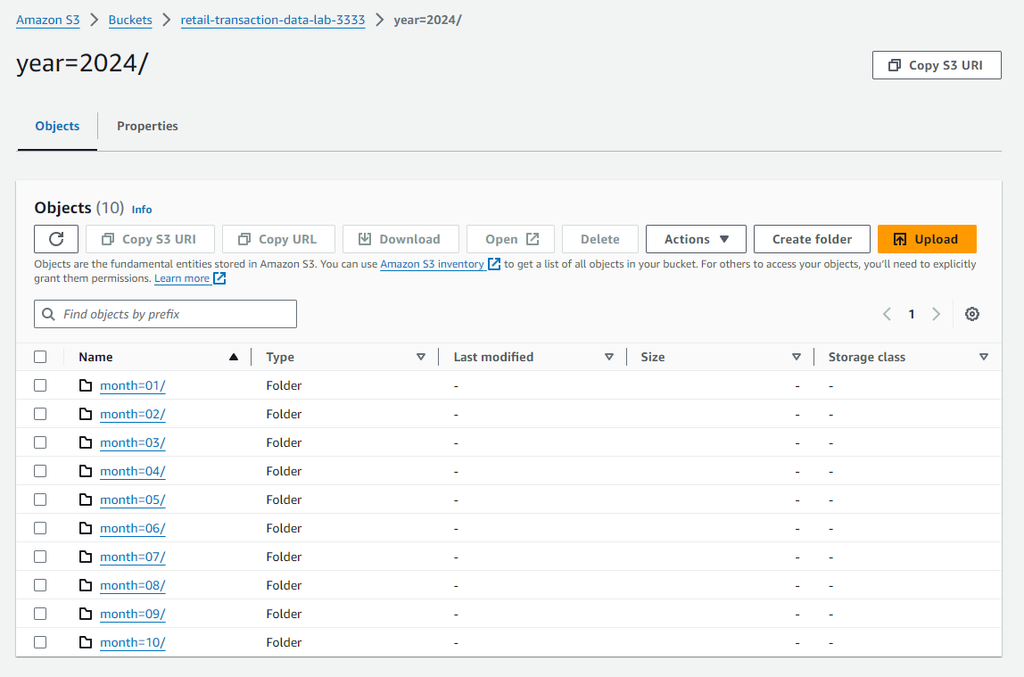Check the select-all objects checkbox

40,355
